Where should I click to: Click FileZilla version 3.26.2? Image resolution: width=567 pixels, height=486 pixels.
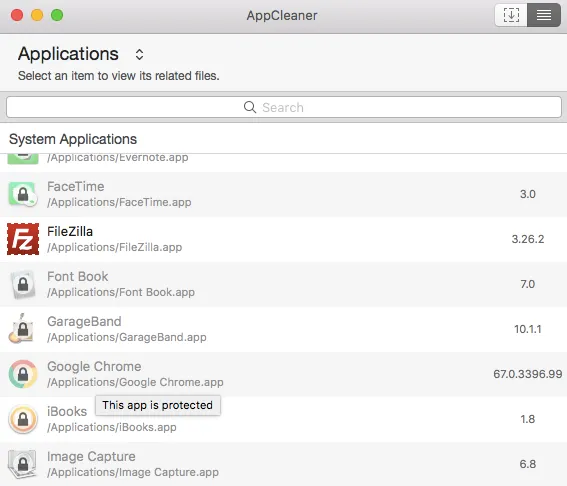528,239
